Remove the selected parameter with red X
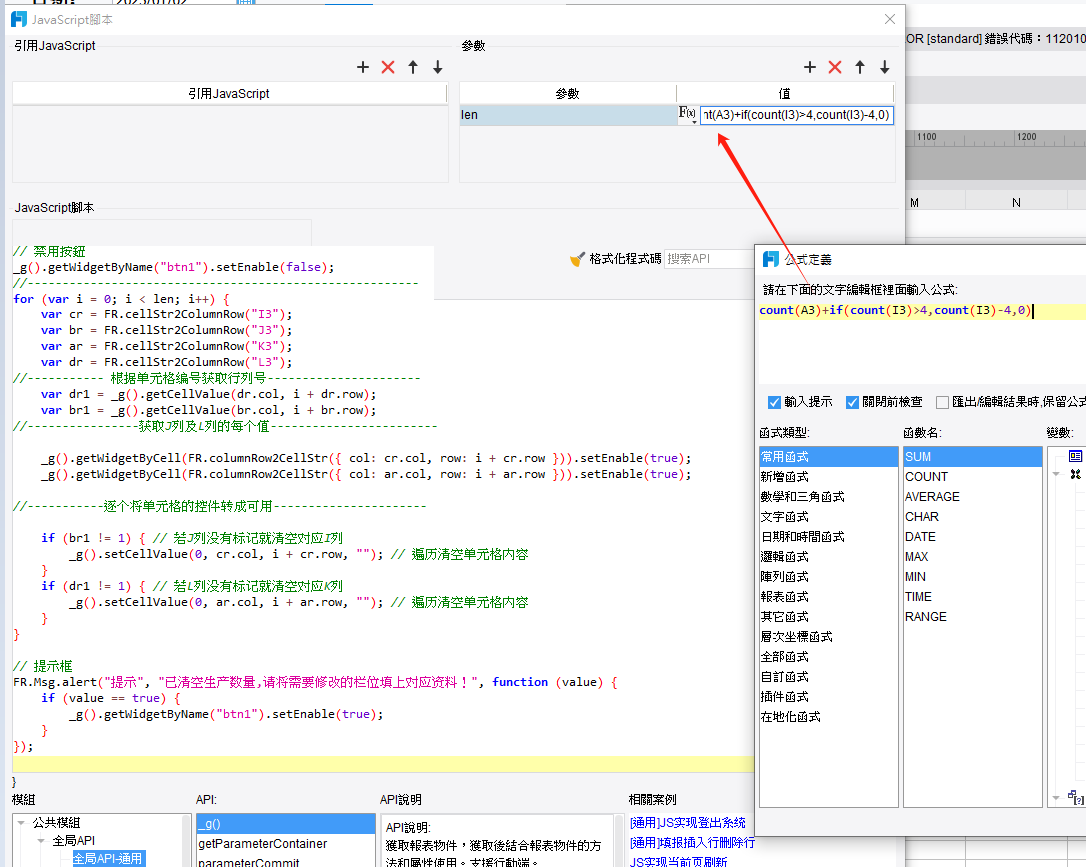 click(835, 67)
